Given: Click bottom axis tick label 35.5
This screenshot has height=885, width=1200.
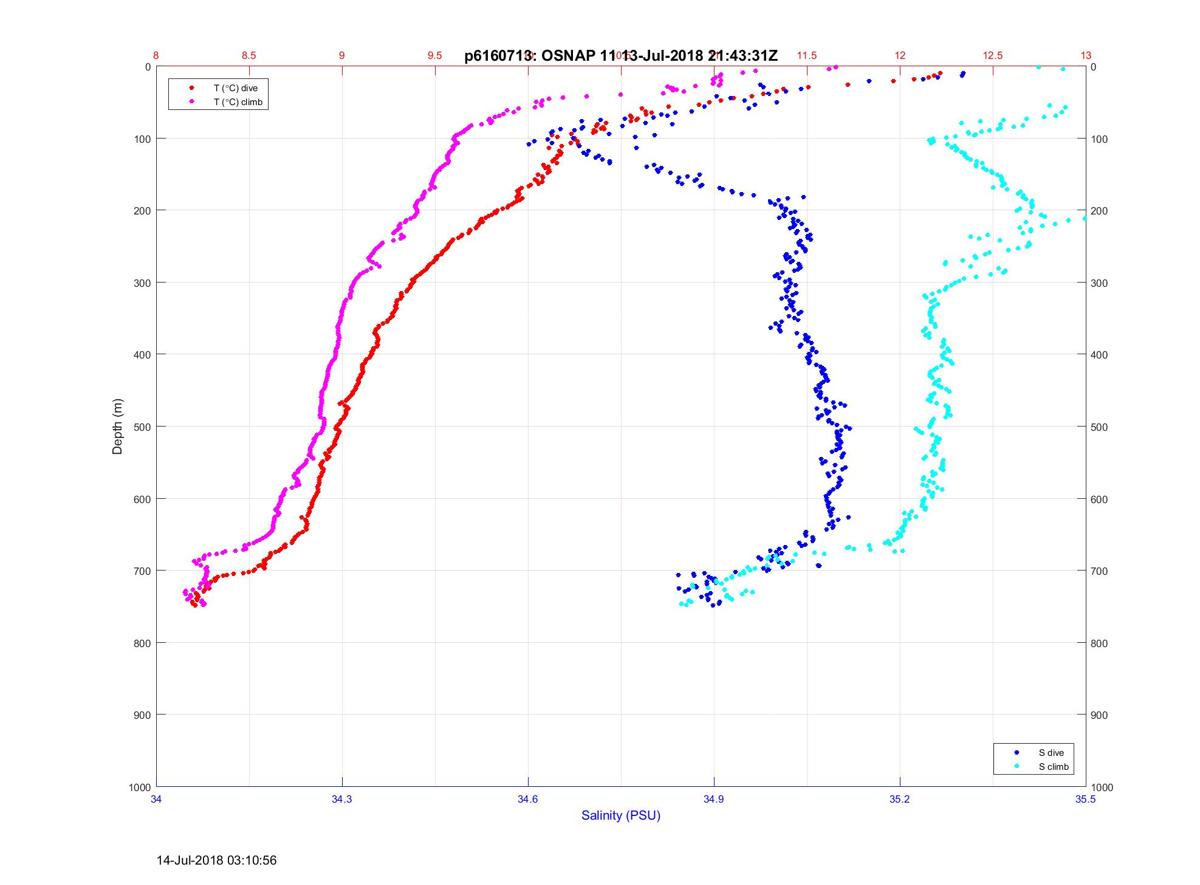Looking at the screenshot, I should pyautogui.click(x=1086, y=799).
